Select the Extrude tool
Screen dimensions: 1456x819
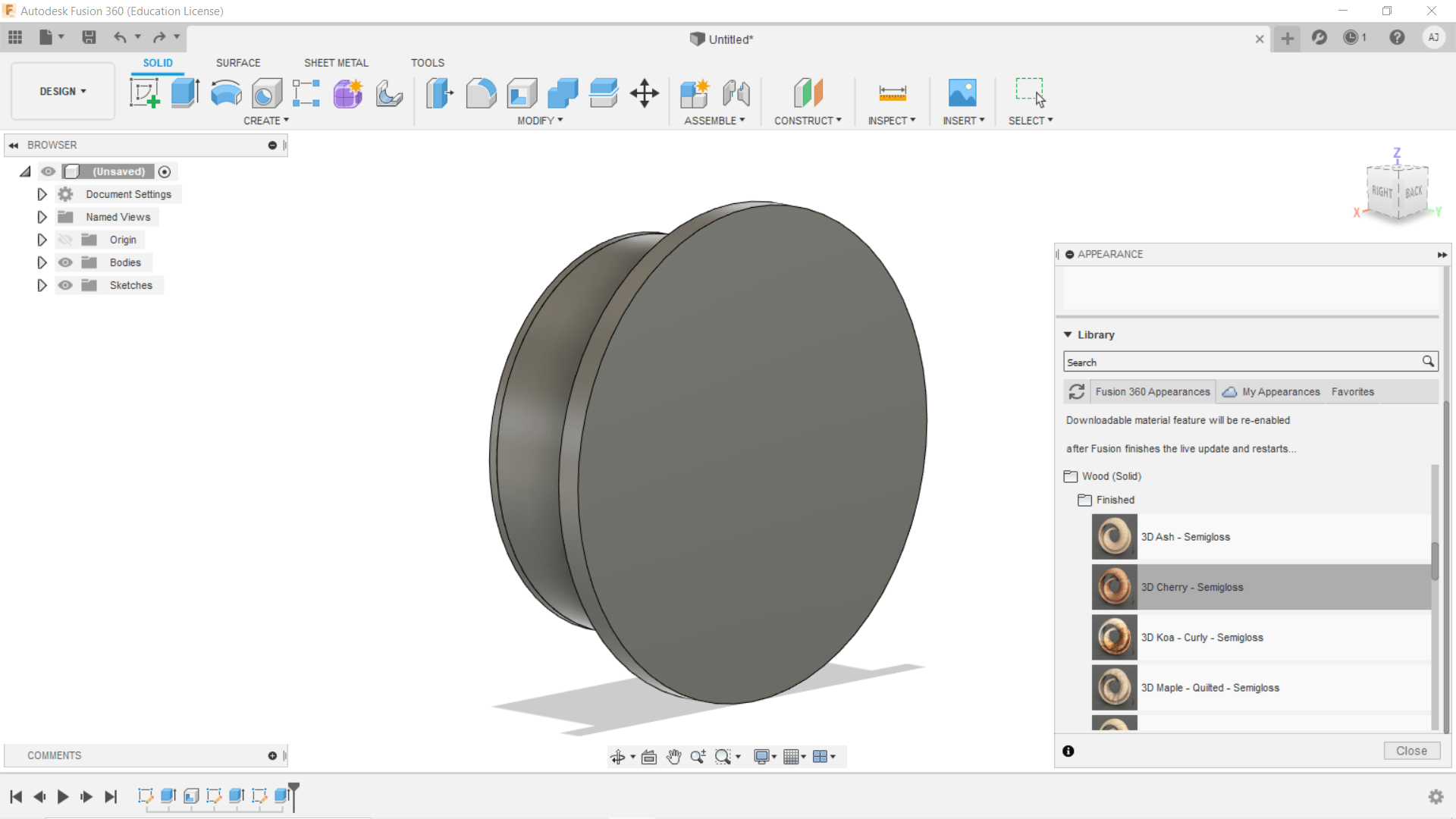point(185,93)
